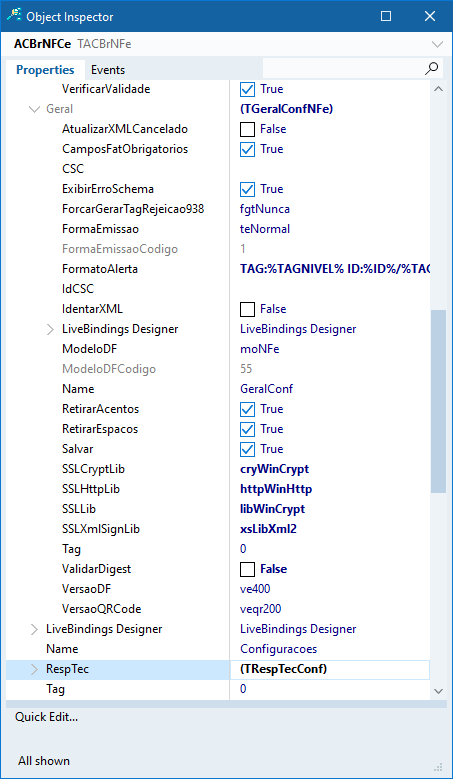
Task: Click the httpWinHttp value of SSLHttpLib
Action: point(276,489)
